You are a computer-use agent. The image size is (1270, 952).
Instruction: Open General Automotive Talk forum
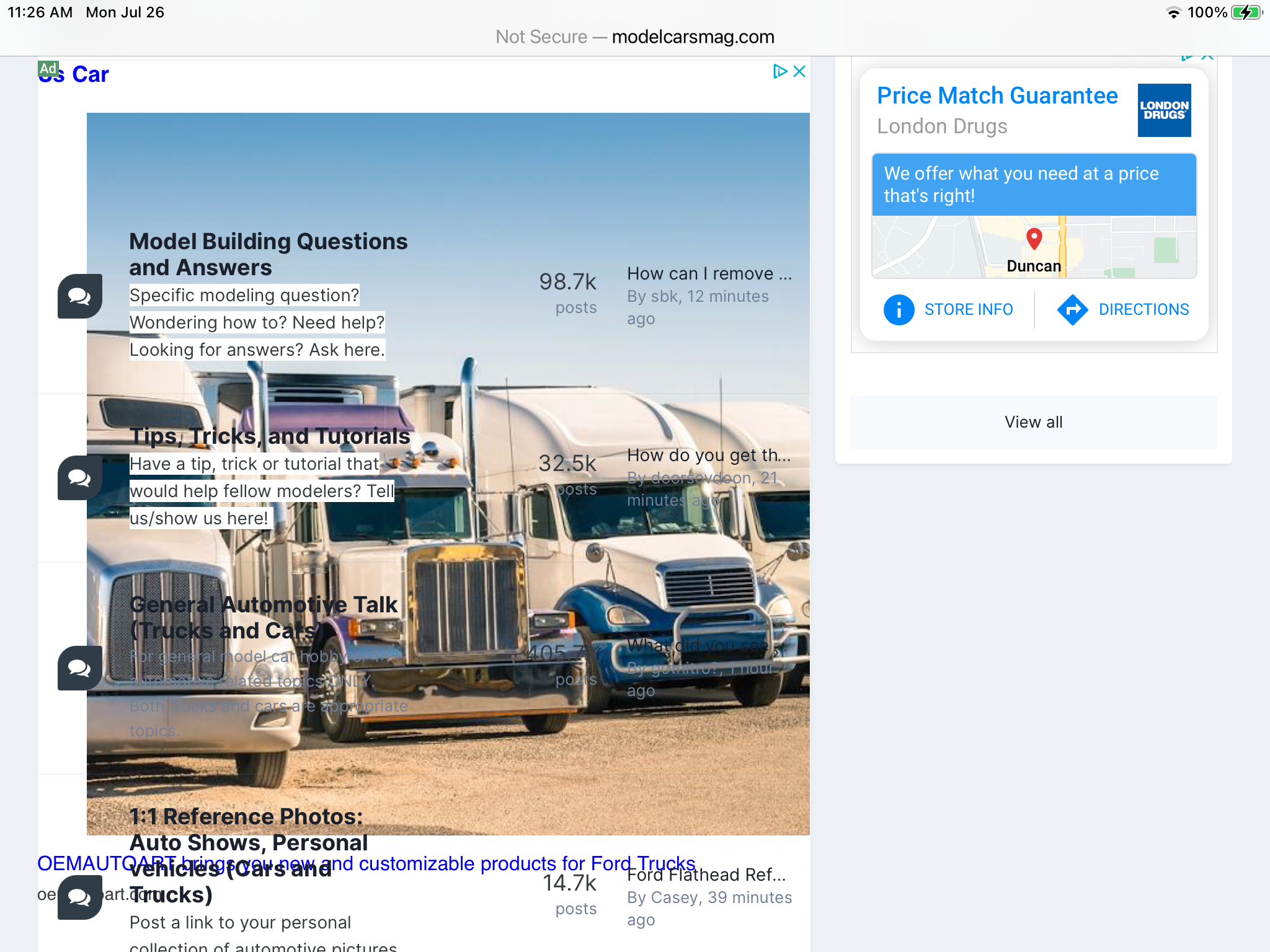click(264, 617)
